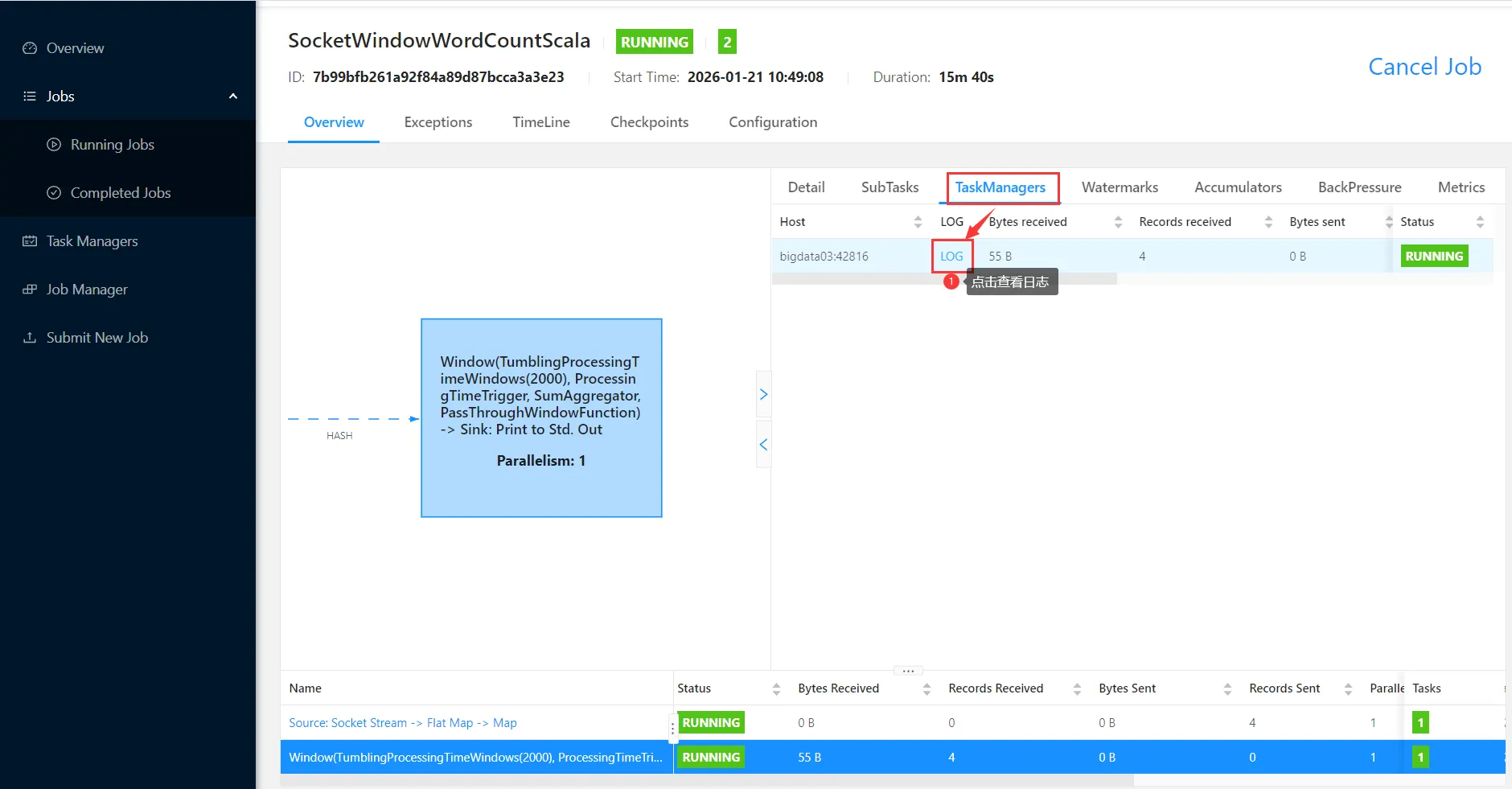Click RUNNING badge in Source Socket Stream row
The height and width of the screenshot is (789, 1512).
pos(711,723)
